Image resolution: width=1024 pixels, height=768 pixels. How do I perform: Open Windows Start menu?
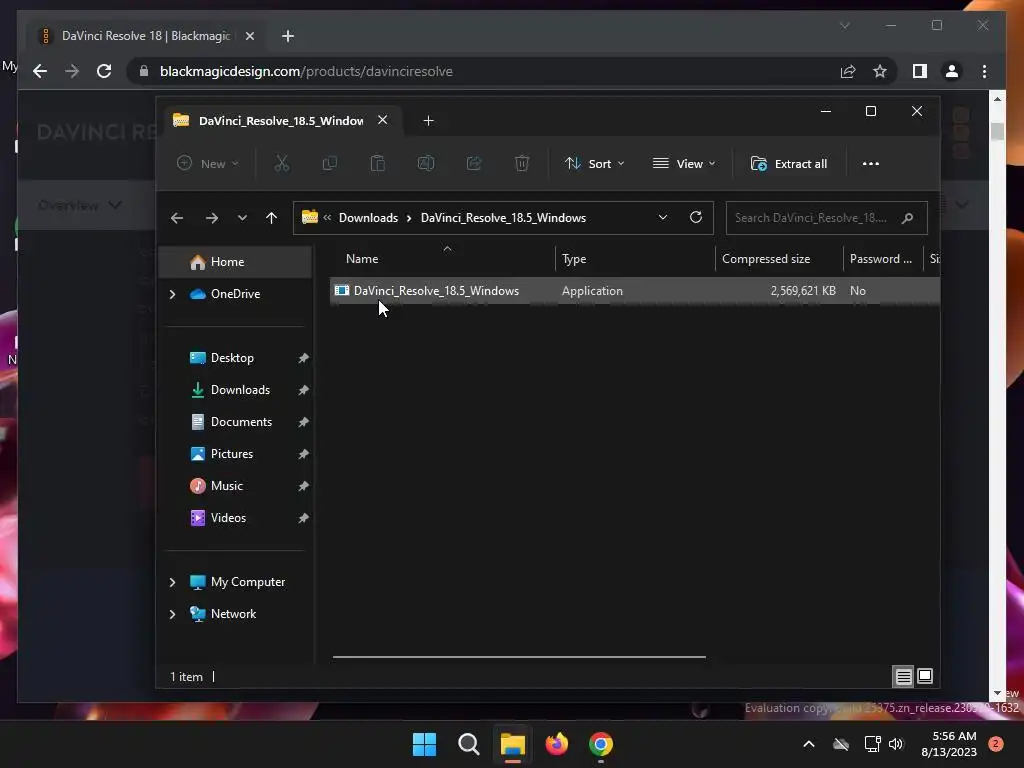point(424,744)
